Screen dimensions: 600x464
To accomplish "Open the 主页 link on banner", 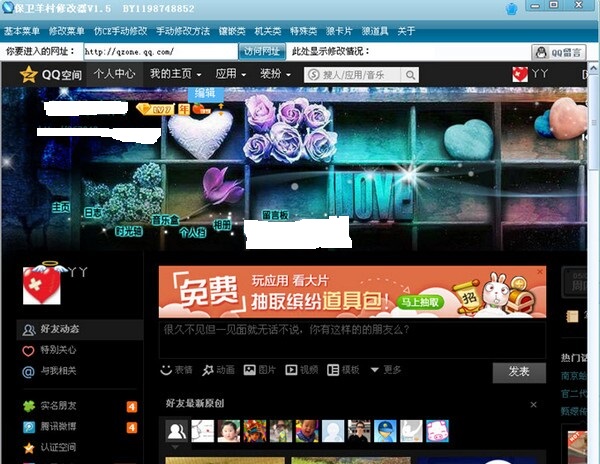I will coord(61,207).
